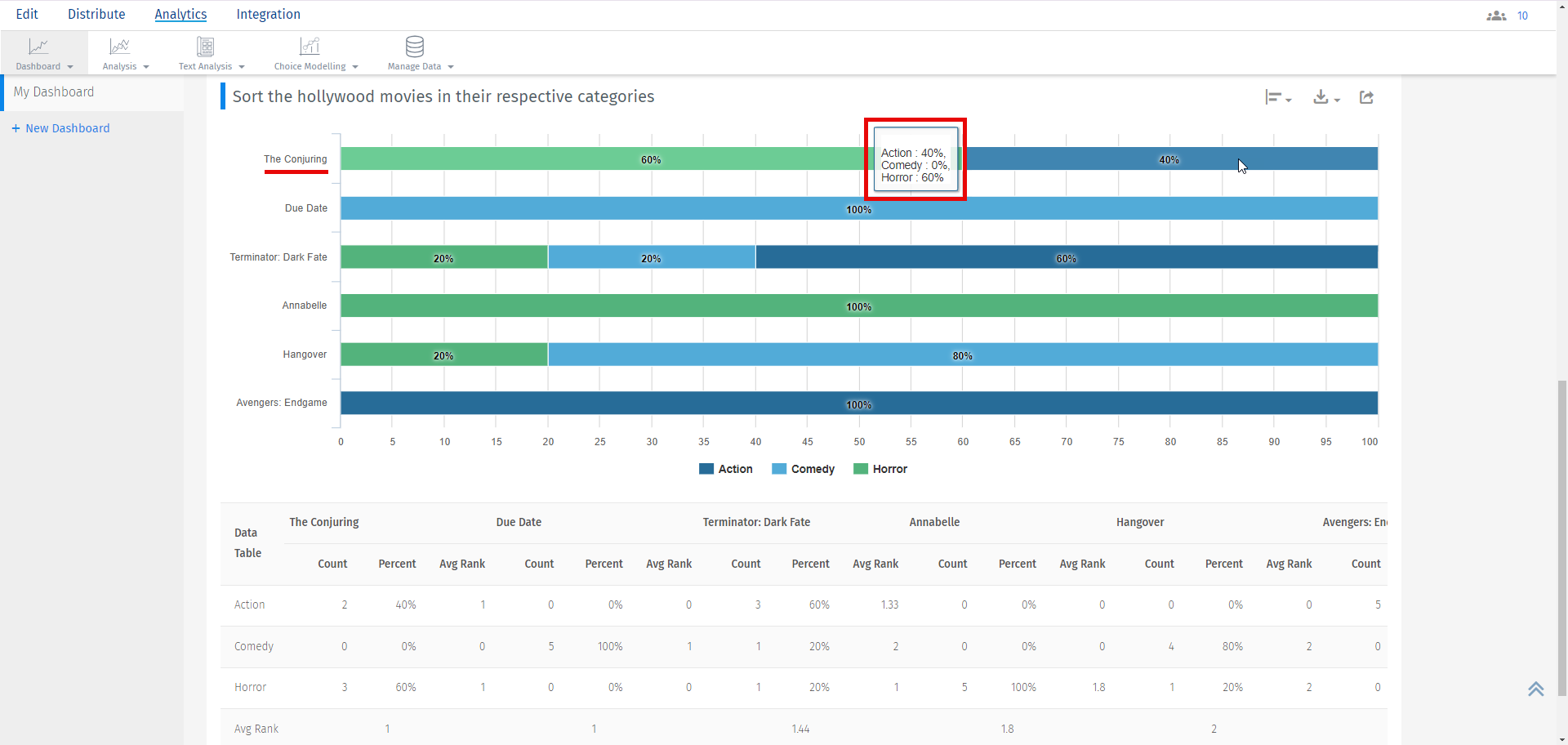Open the Integration tab

pos(268,15)
